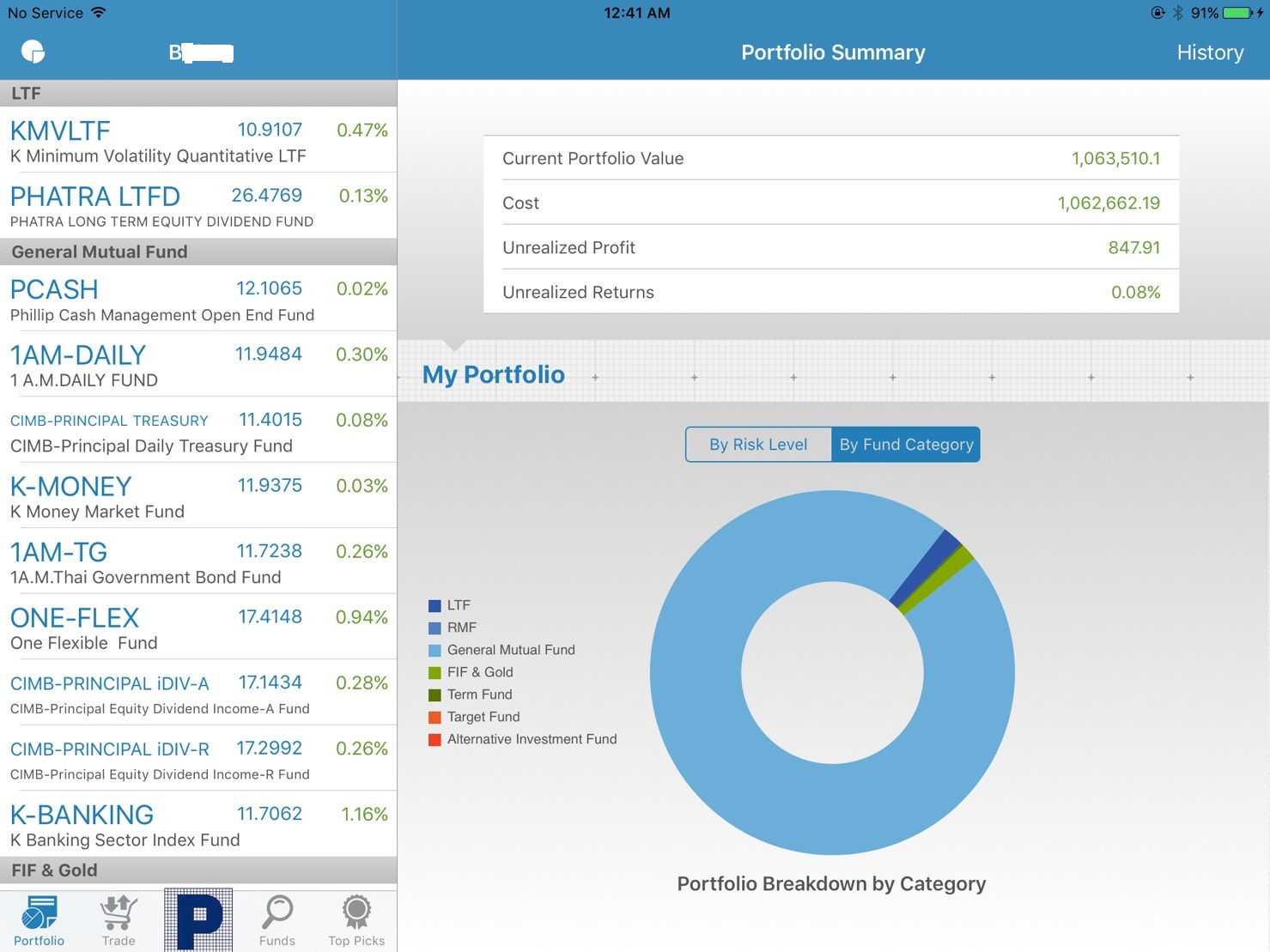Viewport: 1270px width, 952px height.
Task: Click the FIF & Gold legend swatch
Action: point(434,672)
